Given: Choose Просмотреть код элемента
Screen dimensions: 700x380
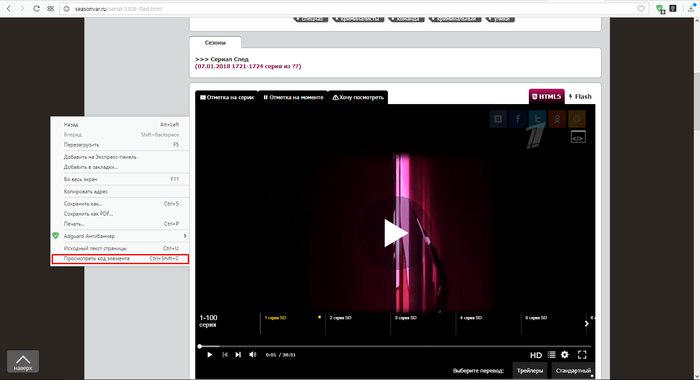Looking at the screenshot, I should pyautogui.click(x=121, y=259).
